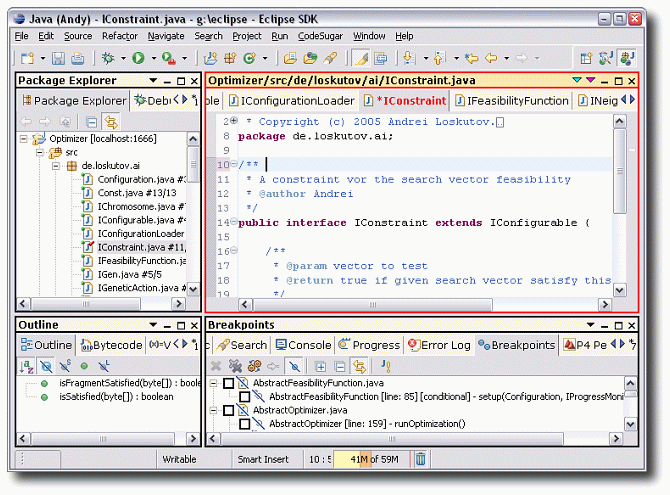
Task: Click the editor vertical scrollbar down arrow
Action: tap(620, 290)
